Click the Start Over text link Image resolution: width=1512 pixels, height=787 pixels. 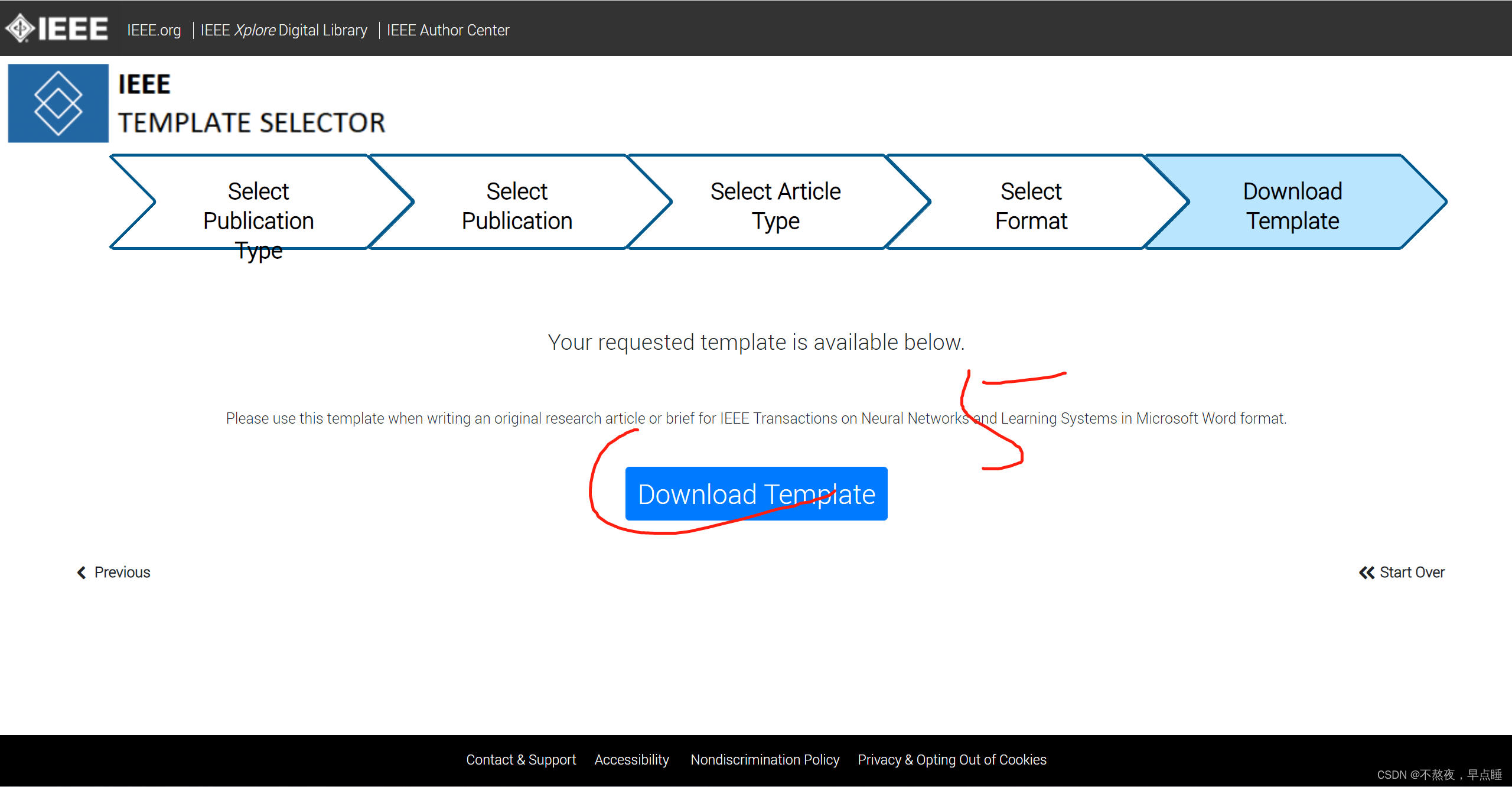pyautogui.click(x=1412, y=573)
